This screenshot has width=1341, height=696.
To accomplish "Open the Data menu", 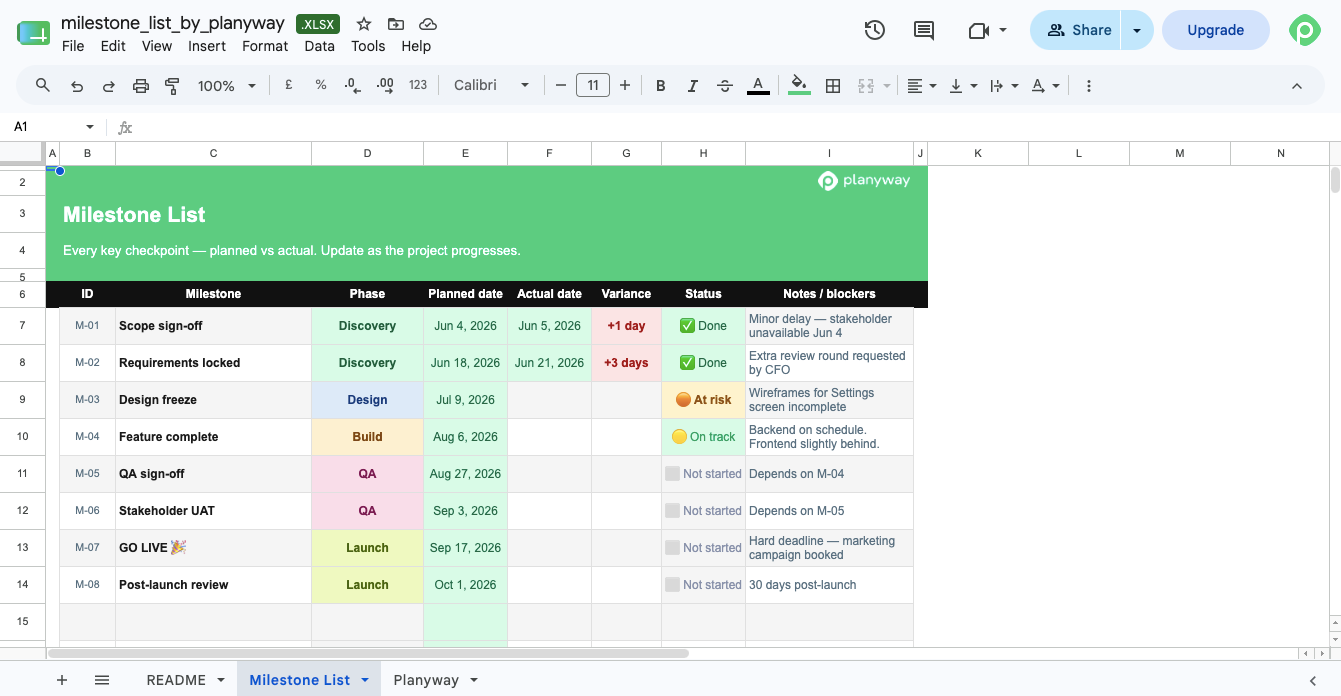I will point(320,46).
